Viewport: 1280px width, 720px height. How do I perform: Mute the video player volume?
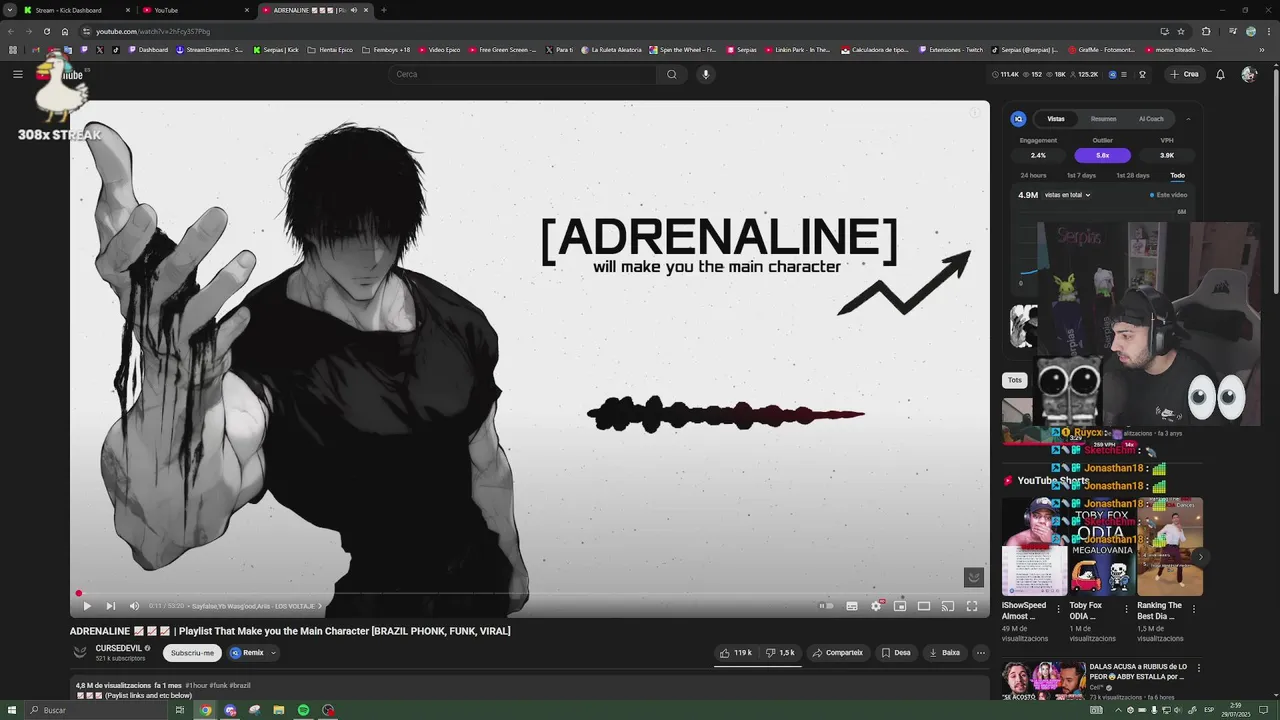(x=134, y=606)
